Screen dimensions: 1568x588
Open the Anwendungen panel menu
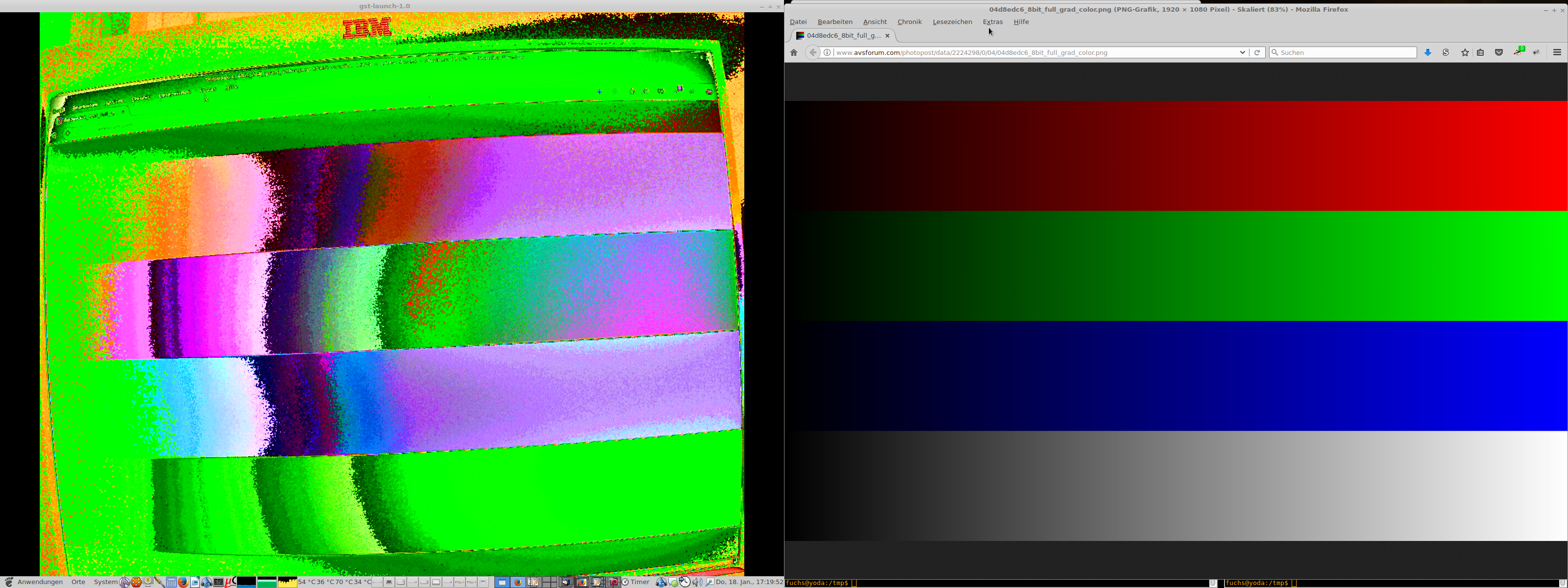40,582
